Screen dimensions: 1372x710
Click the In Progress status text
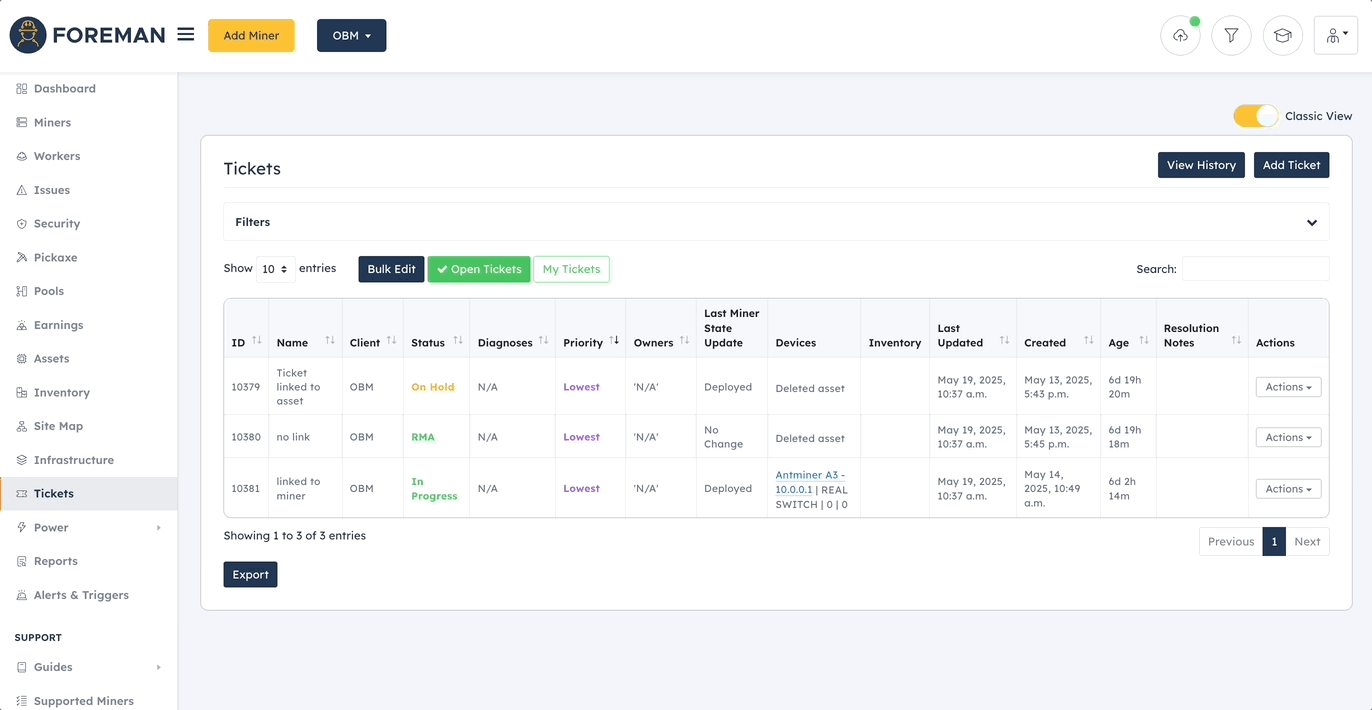434,489
